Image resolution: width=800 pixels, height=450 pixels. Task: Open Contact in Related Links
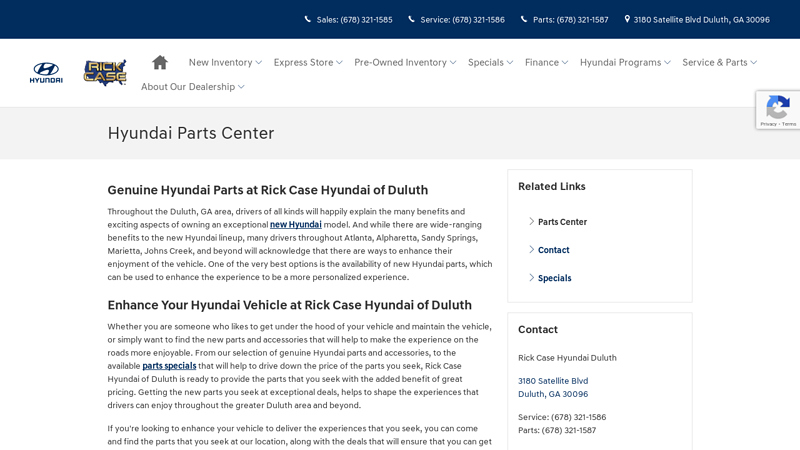tap(554, 250)
